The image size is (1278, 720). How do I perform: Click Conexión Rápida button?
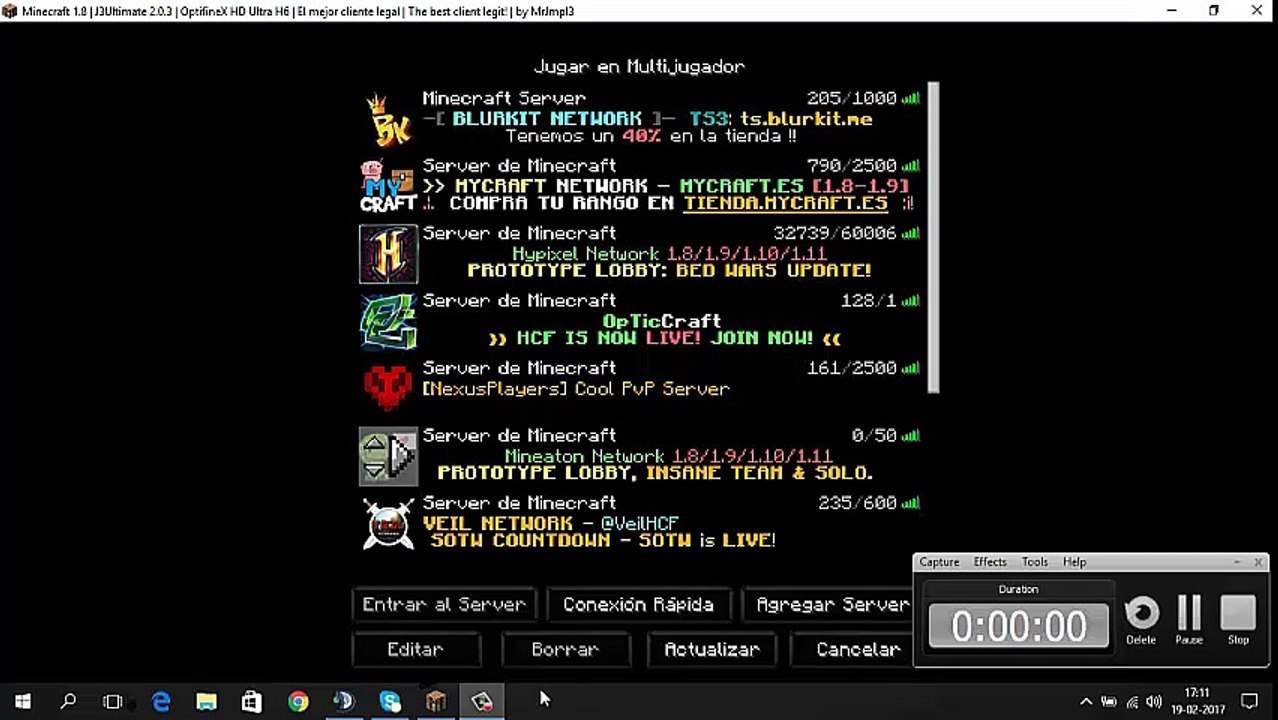[x=639, y=605]
